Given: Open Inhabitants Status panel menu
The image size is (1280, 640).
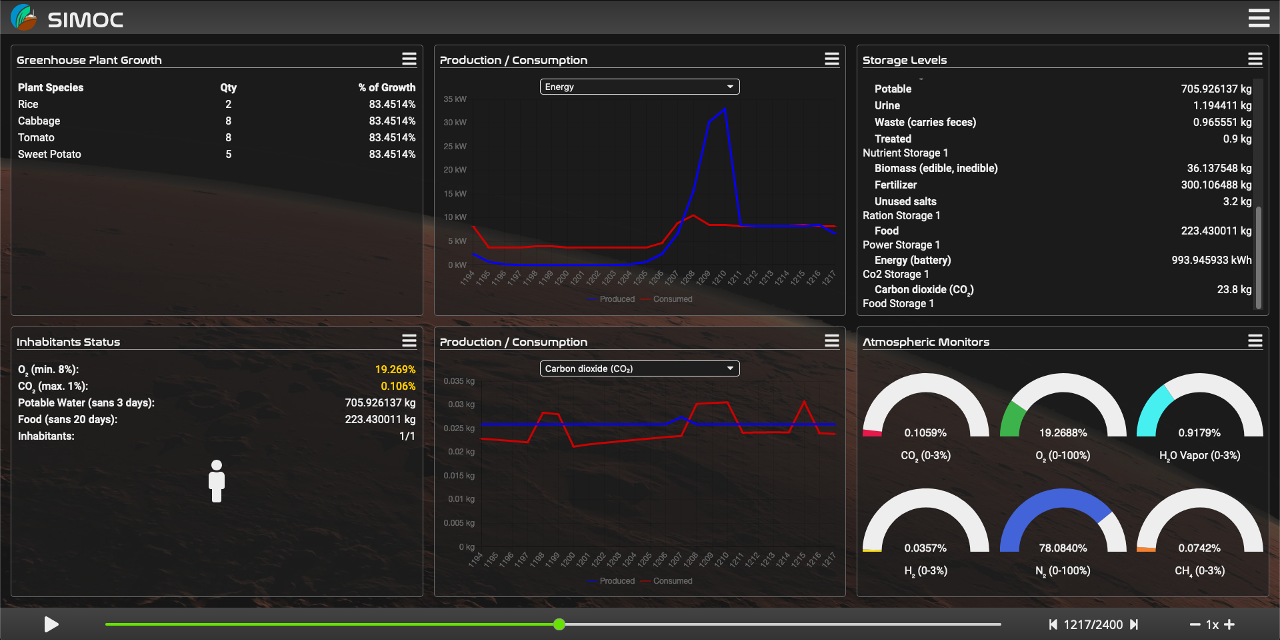Looking at the screenshot, I should click(x=409, y=341).
